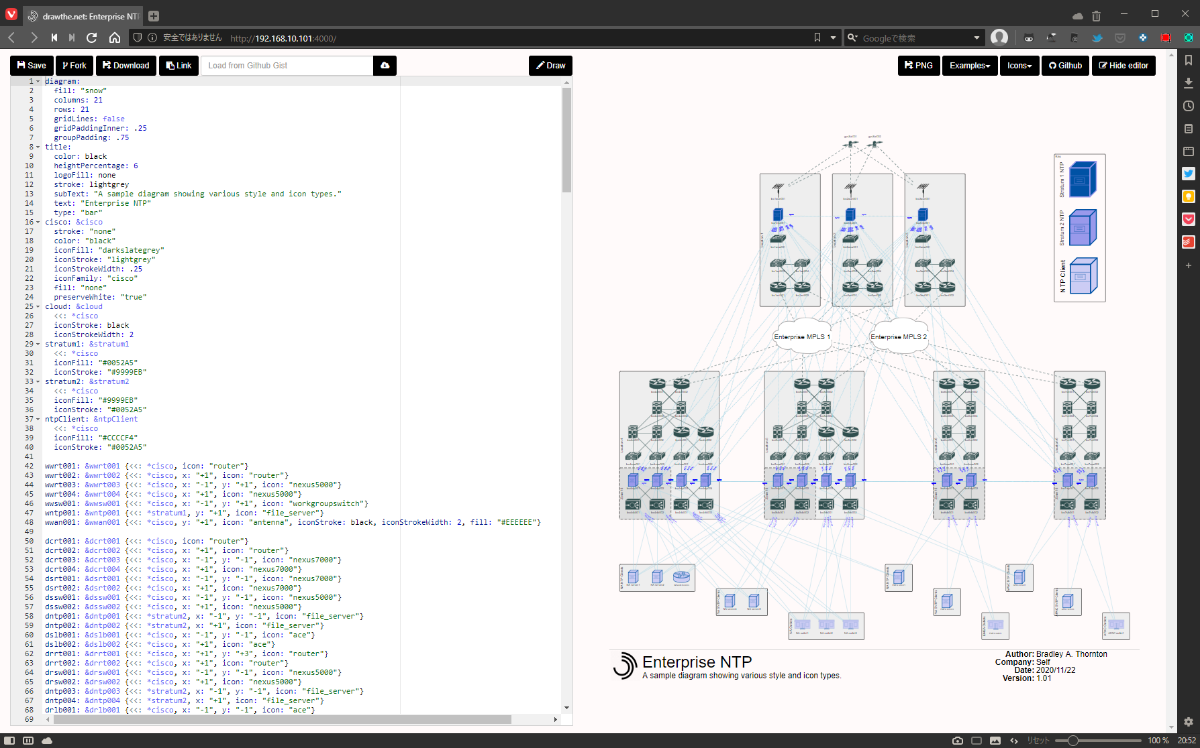Open the address bar dropdown arrow
Viewport: 1200px width, 748px height.
[834, 37]
